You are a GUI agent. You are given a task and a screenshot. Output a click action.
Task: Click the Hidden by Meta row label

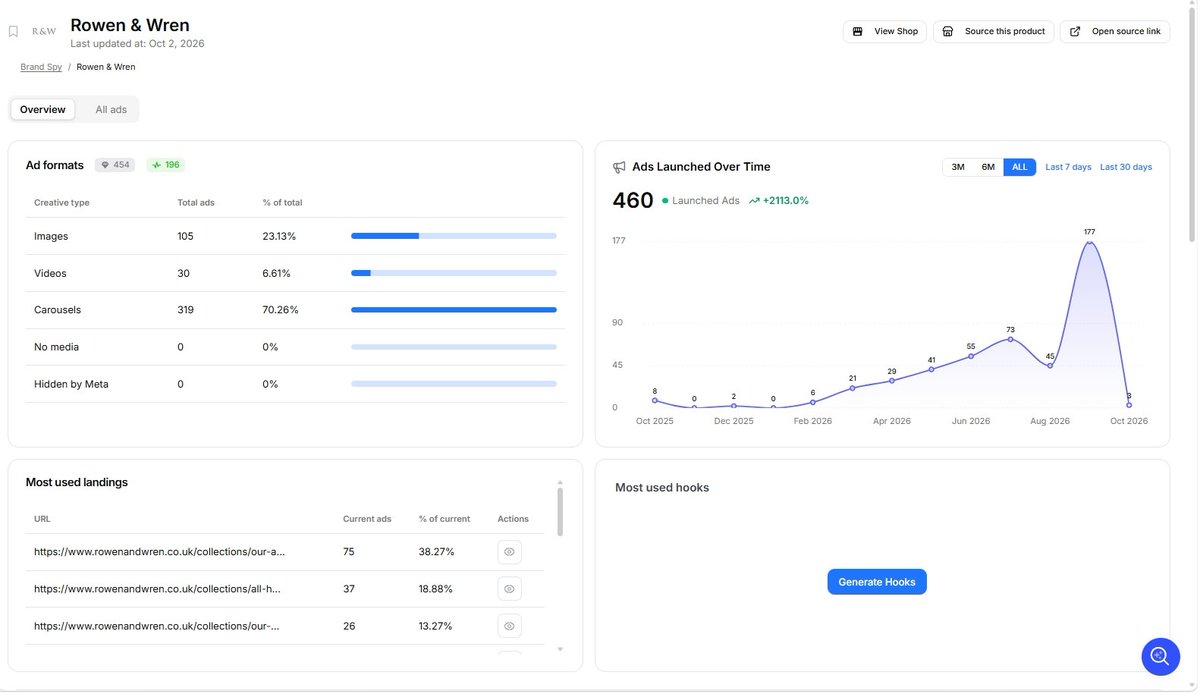click(x=71, y=384)
